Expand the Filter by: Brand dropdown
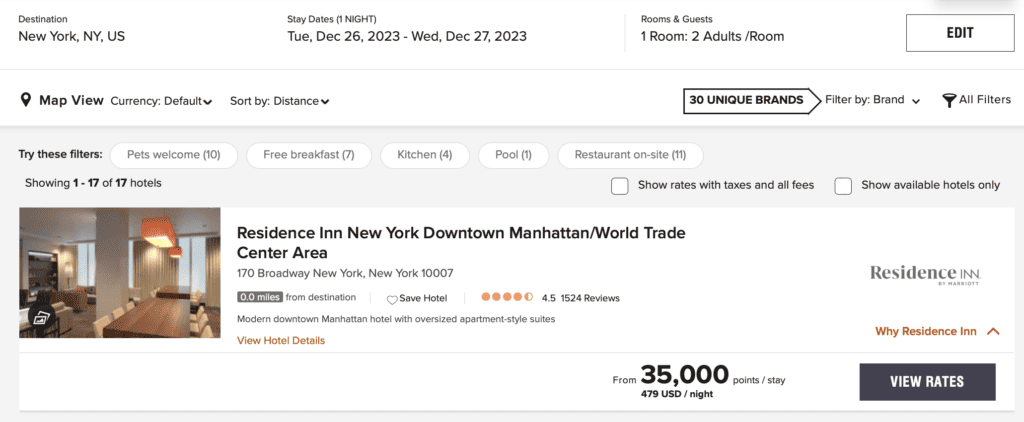1024x422 pixels. pos(872,100)
